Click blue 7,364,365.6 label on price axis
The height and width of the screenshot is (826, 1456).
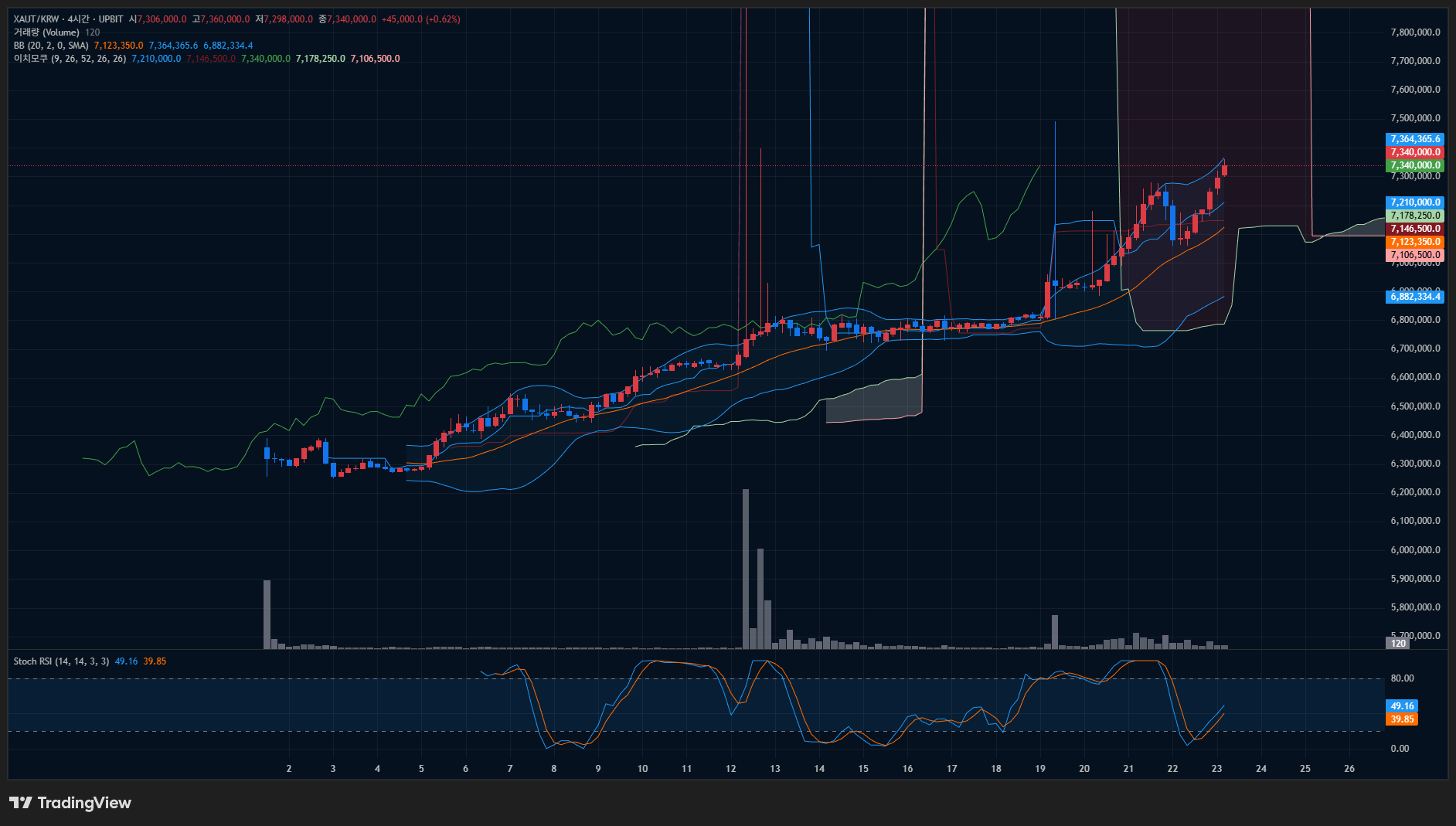[1414, 139]
